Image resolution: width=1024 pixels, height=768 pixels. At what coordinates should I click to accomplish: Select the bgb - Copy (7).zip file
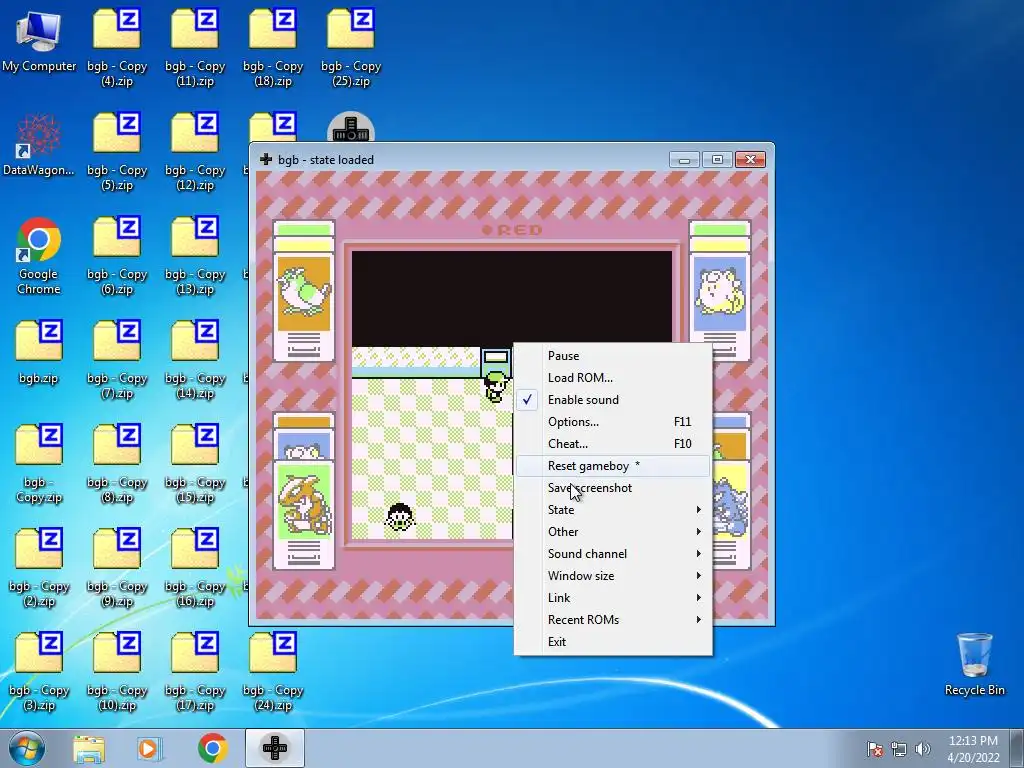click(x=117, y=360)
